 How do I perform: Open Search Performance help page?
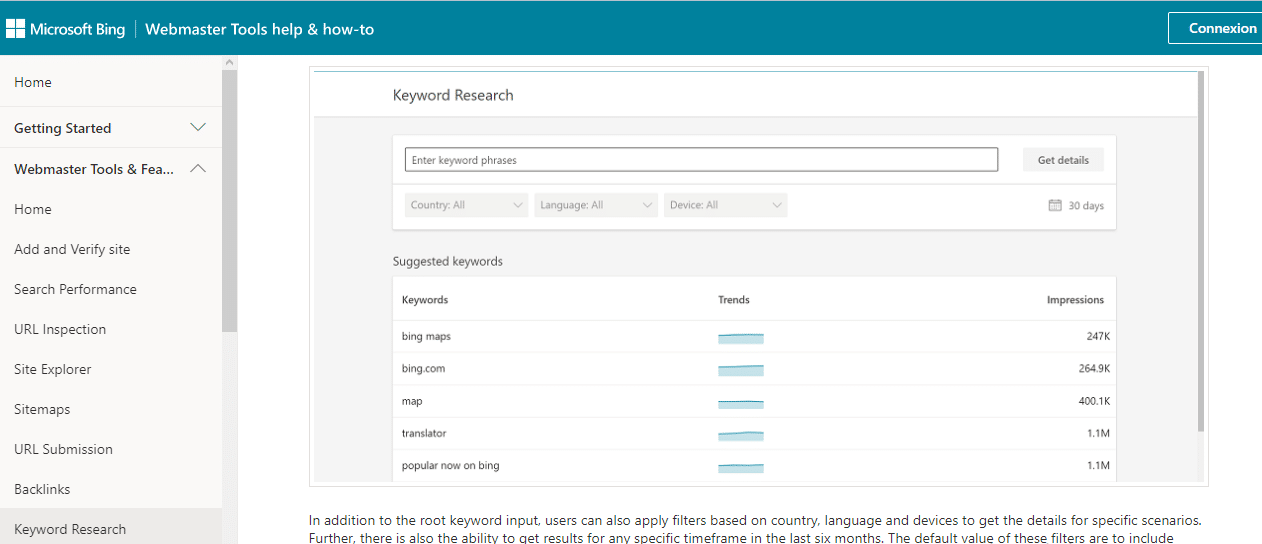(x=75, y=289)
